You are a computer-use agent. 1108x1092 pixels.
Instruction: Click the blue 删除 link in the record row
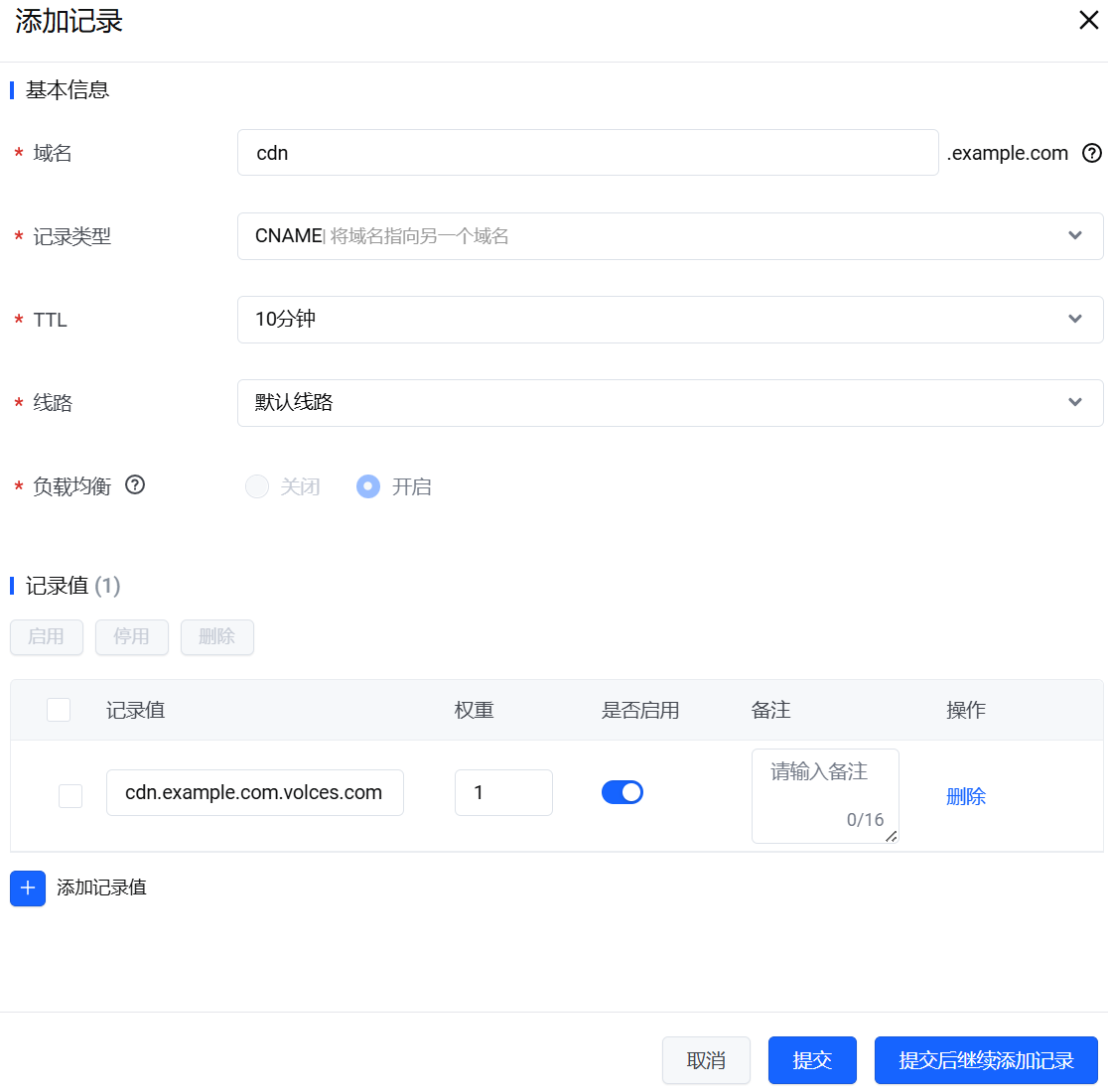966,797
